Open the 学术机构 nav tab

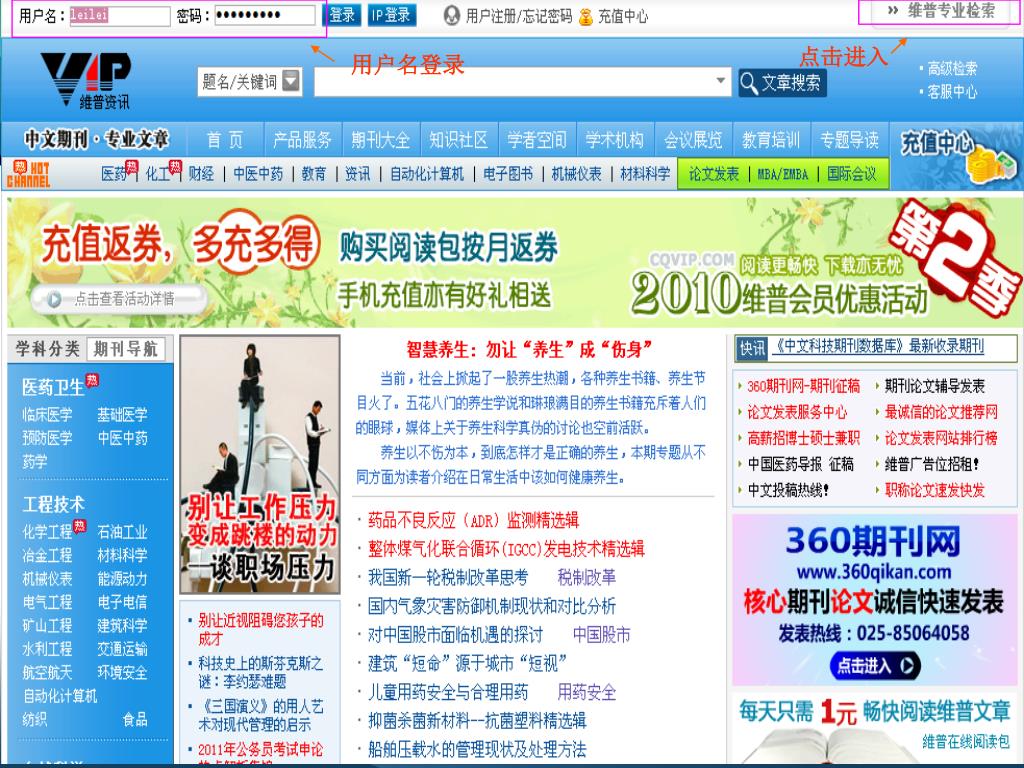point(615,140)
